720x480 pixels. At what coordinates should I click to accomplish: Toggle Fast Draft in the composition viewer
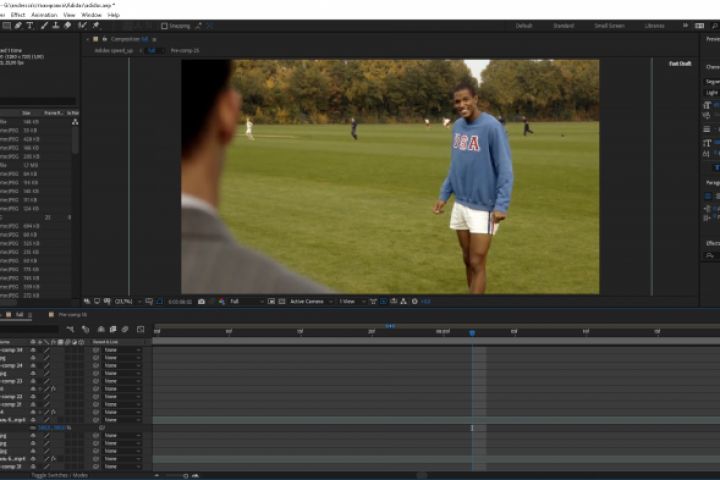(680, 63)
